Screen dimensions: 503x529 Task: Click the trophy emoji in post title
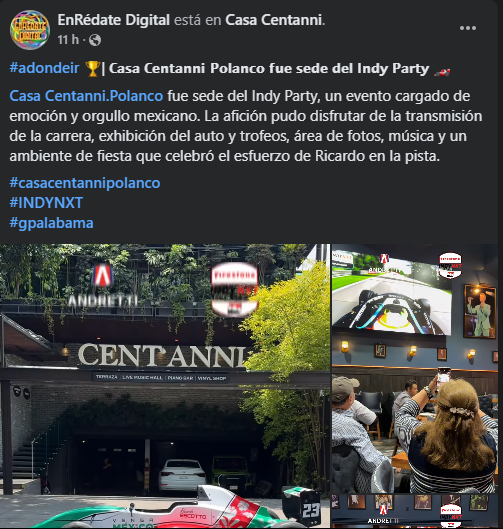click(92, 68)
